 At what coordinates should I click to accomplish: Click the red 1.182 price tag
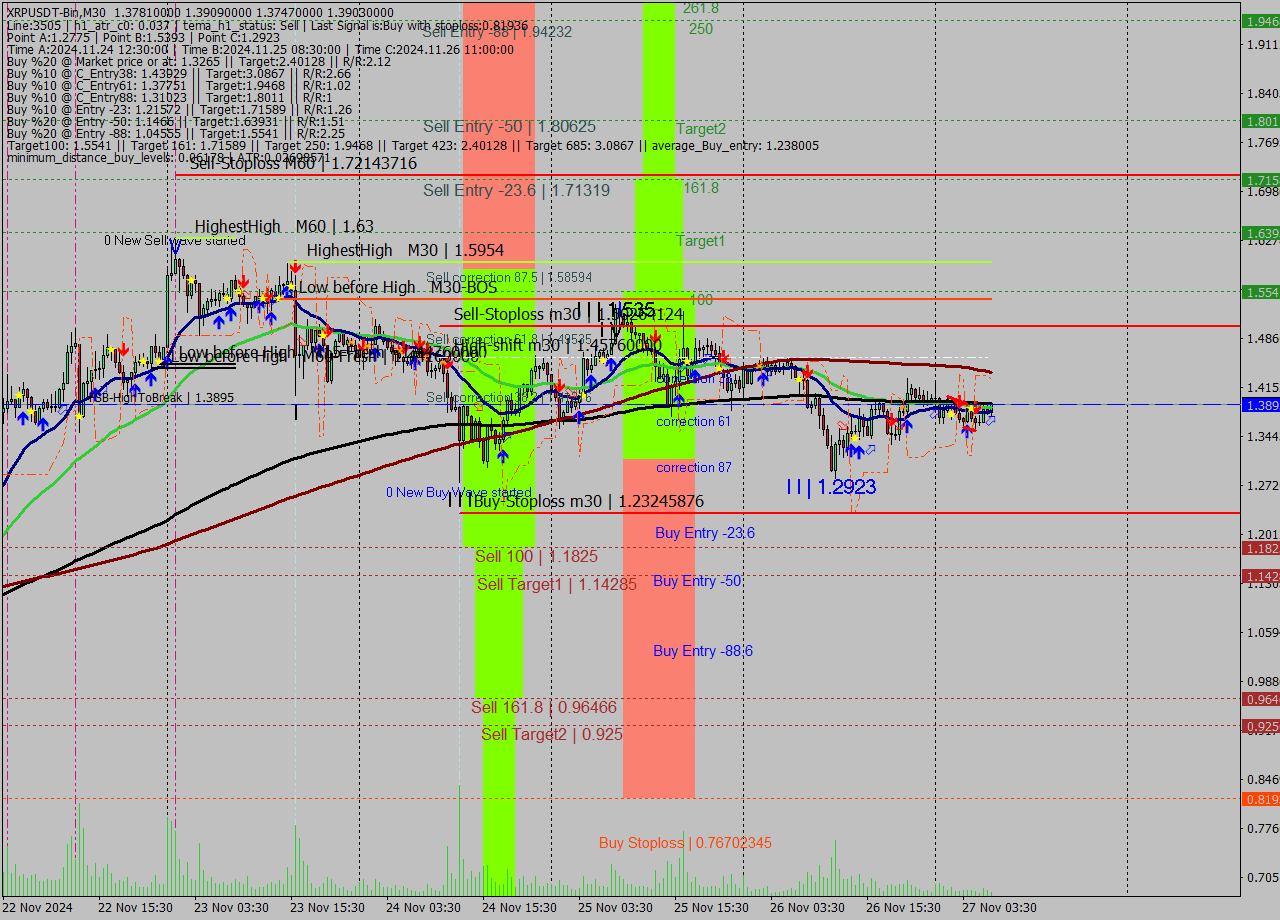[1260, 548]
